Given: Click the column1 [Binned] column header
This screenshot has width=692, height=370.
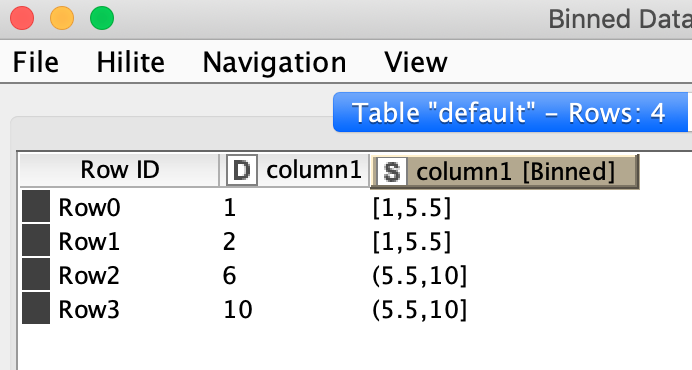Looking at the screenshot, I should point(504,171).
